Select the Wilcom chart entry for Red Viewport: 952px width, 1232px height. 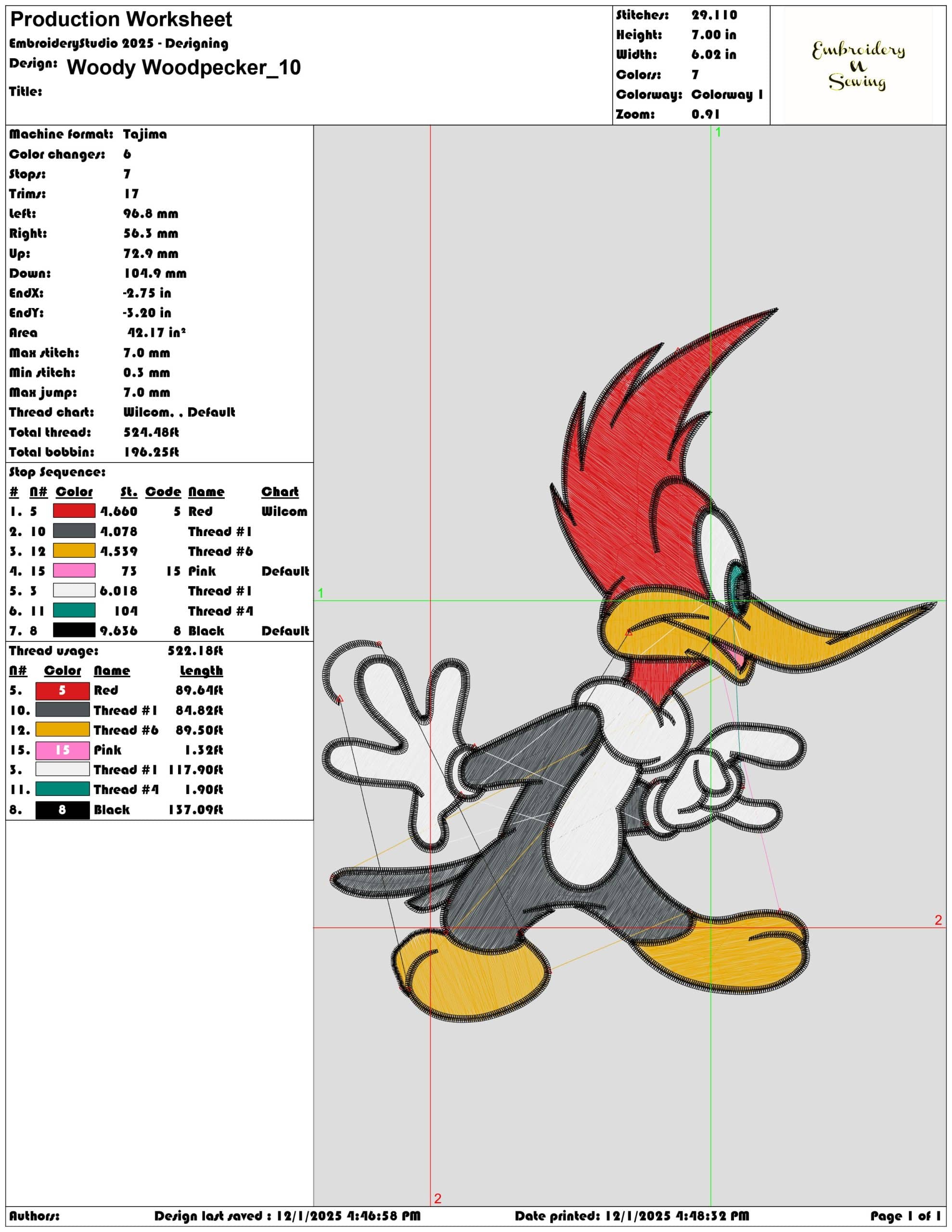pos(284,512)
